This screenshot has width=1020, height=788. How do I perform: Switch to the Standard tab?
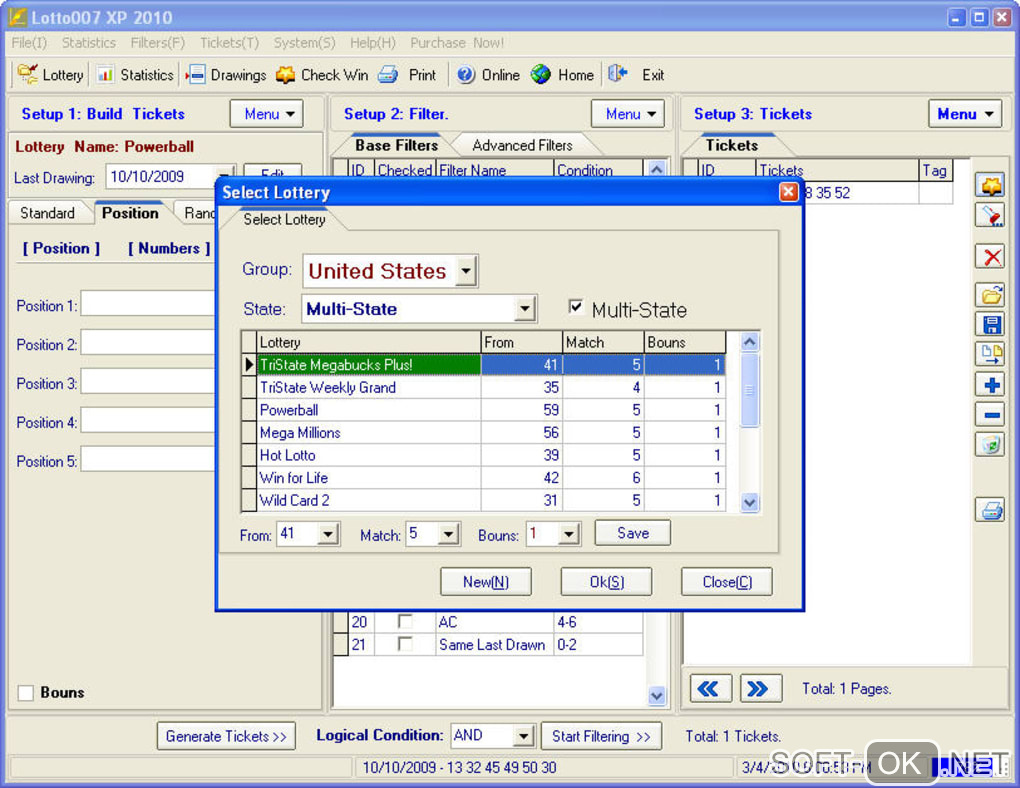(47, 213)
